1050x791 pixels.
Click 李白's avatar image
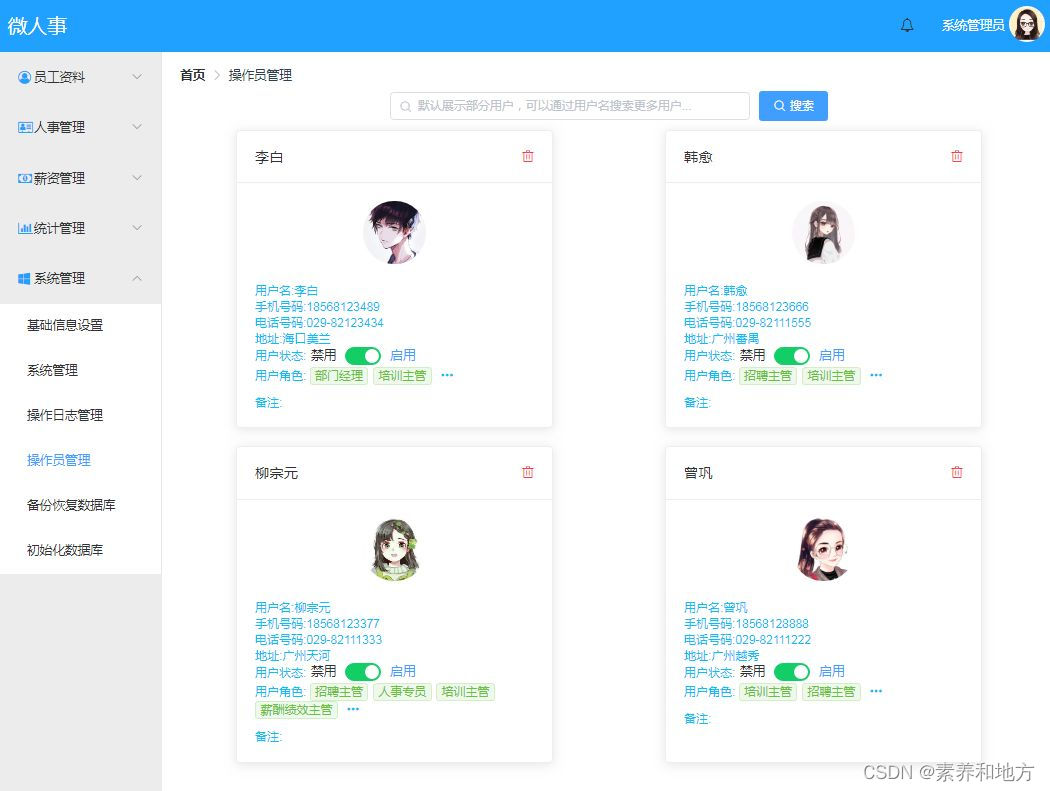click(x=394, y=232)
